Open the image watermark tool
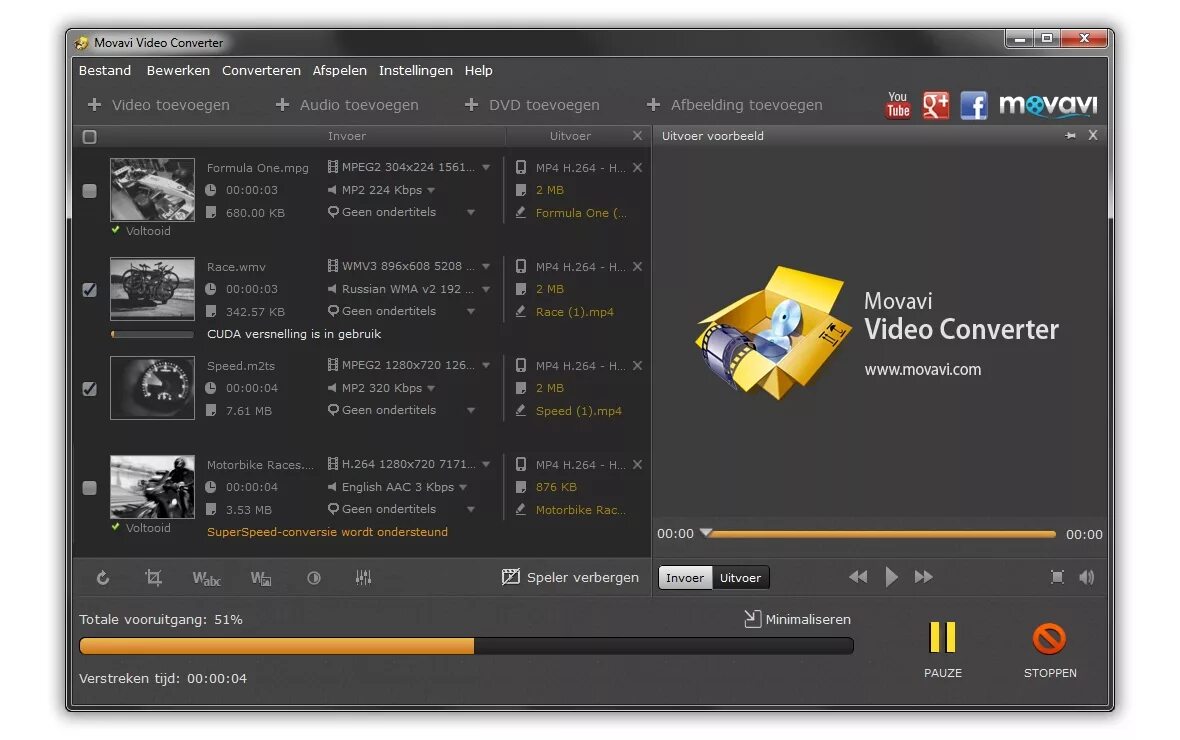Image resolution: width=1180 pixels, height=740 pixels. pos(260,577)
